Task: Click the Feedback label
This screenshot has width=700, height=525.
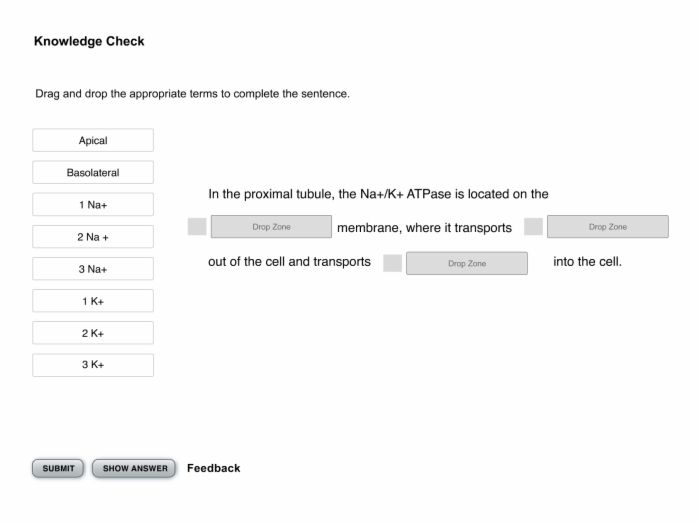Action: [213, 468]
